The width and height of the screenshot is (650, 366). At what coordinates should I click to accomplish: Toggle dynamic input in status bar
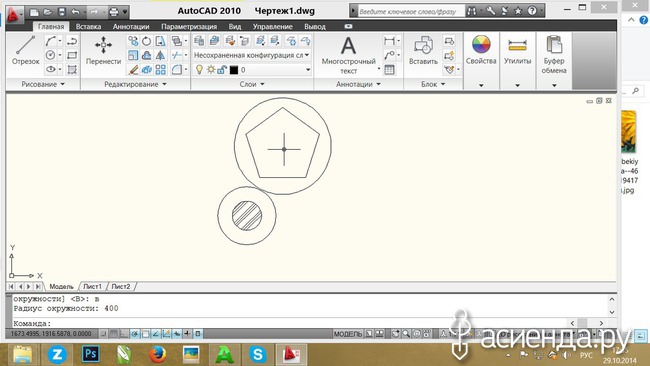click(177, 334)
